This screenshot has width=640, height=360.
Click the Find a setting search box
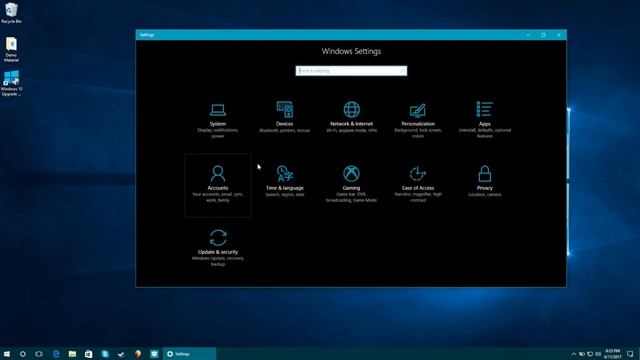(x=351, y=71)
